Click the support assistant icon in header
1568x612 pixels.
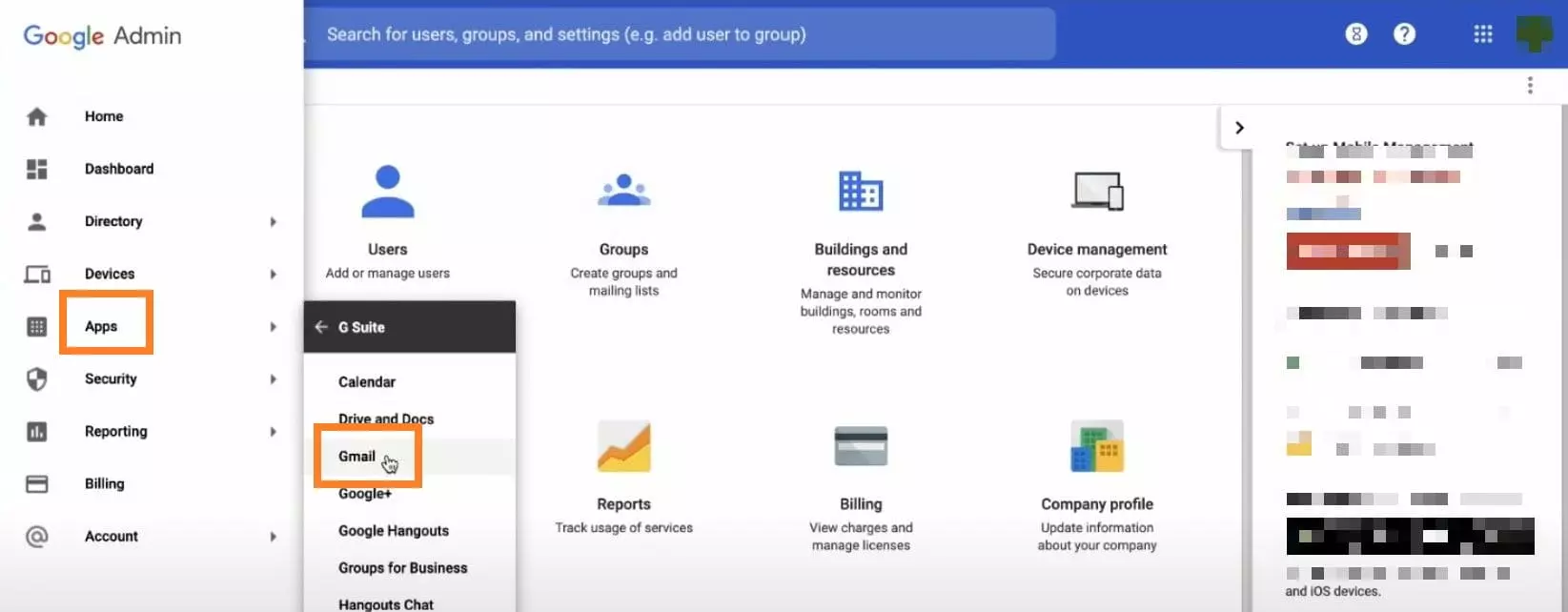[x=1356, y=34]
